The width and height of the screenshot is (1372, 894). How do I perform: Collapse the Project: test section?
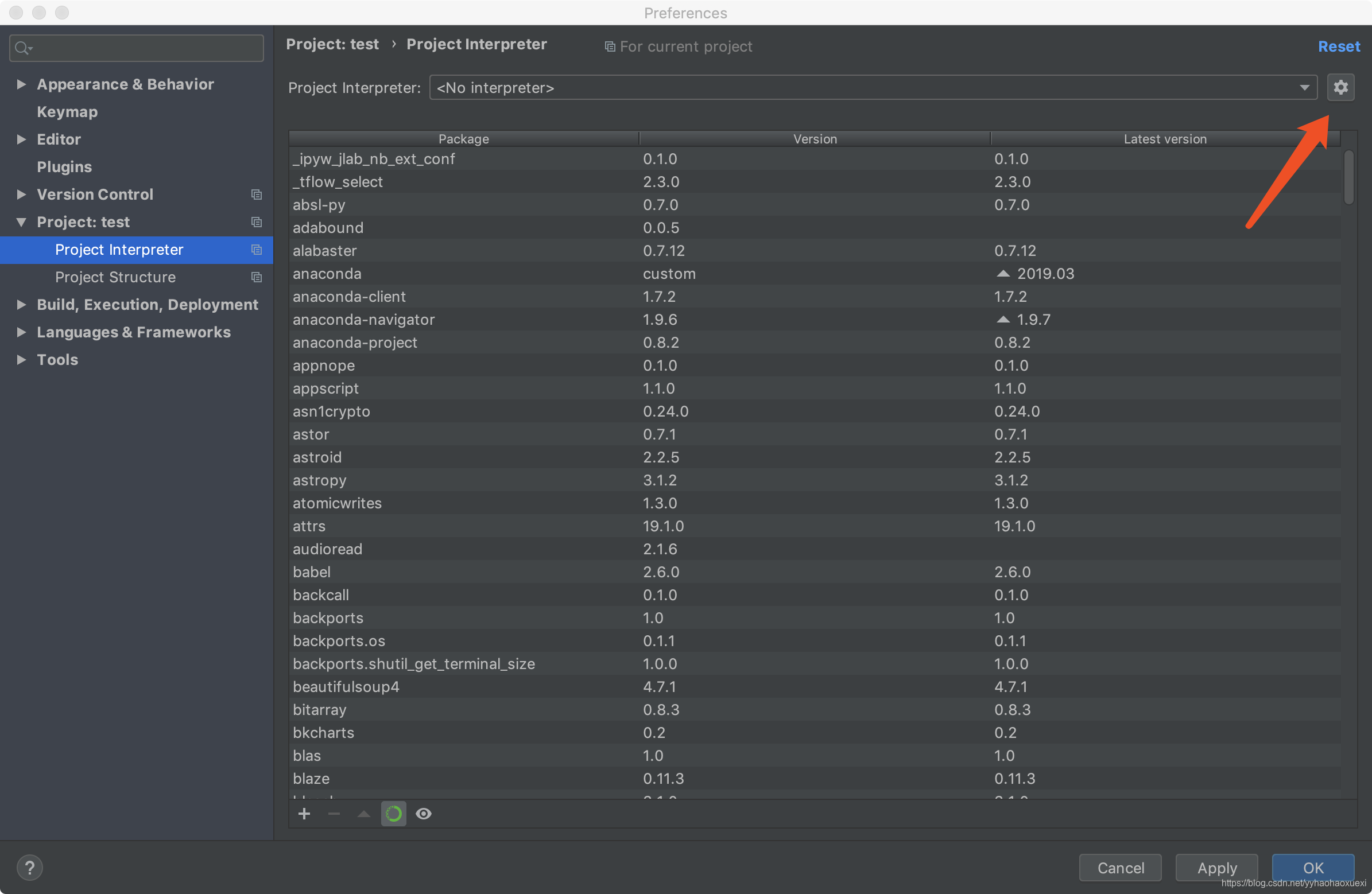[21, 222]
